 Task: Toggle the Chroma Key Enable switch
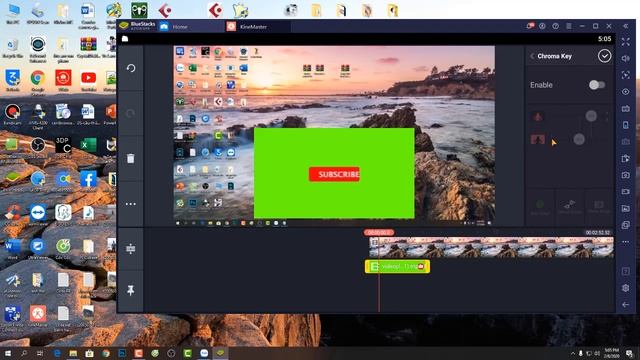click(x=596, y=85)
